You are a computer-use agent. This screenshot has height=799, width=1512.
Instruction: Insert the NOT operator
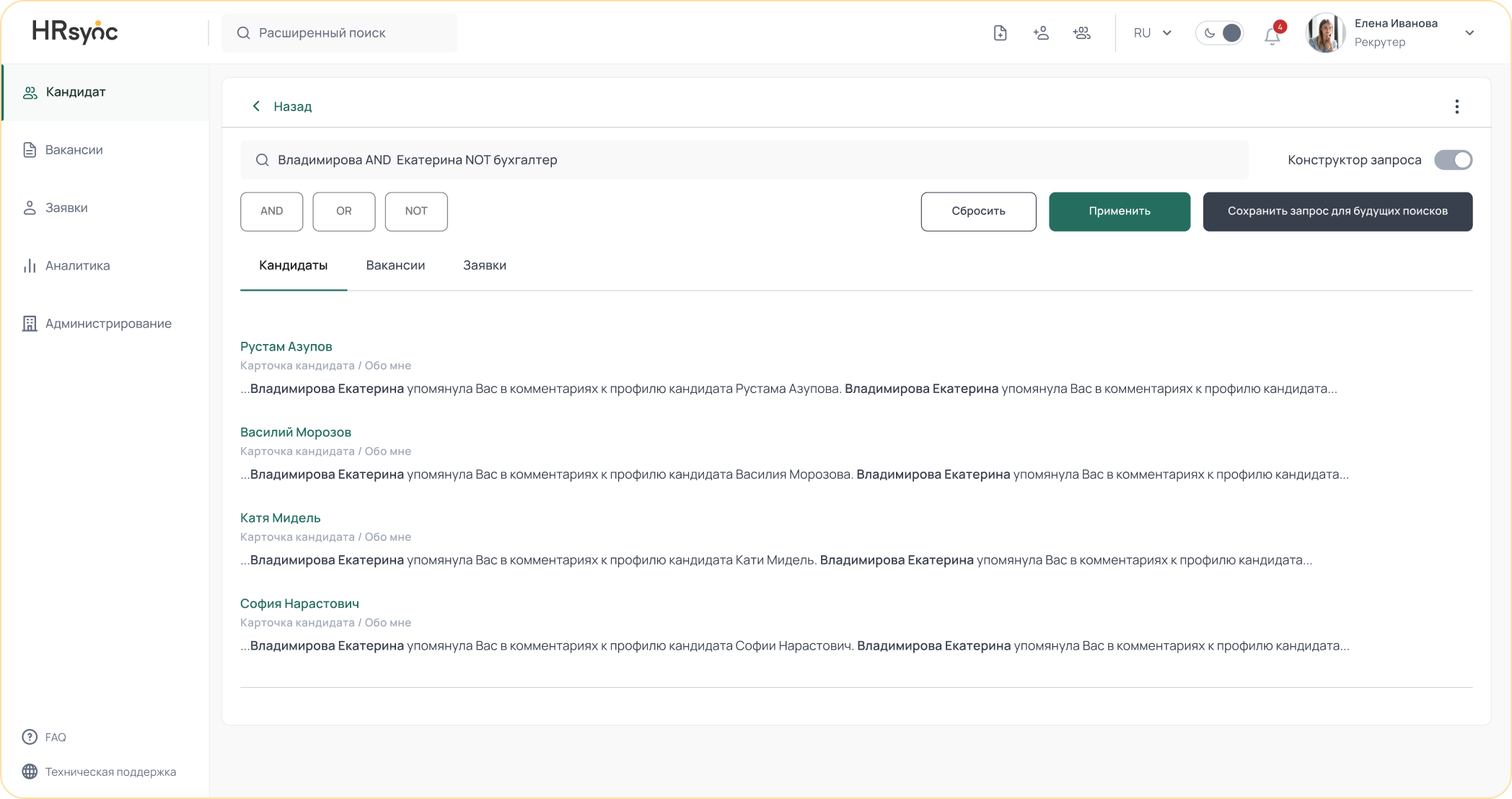[416, 211]
